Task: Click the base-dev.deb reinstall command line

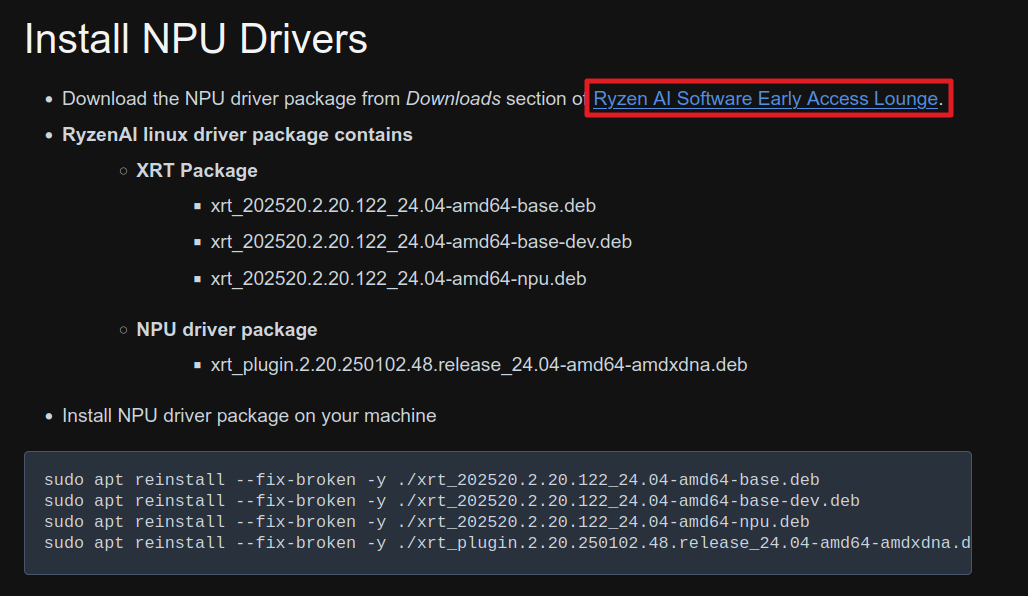Action: [x=451, y=501]
